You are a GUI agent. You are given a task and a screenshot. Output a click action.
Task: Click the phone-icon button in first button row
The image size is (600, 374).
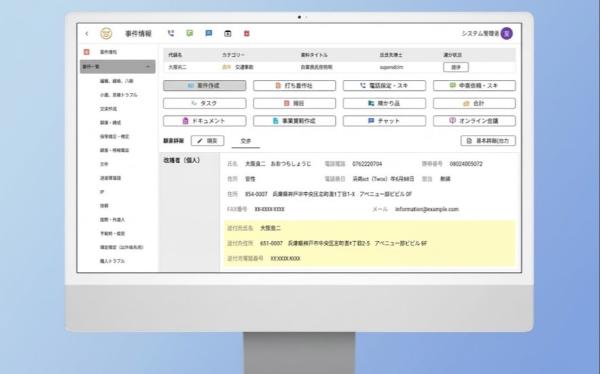(x=384, y=86)
